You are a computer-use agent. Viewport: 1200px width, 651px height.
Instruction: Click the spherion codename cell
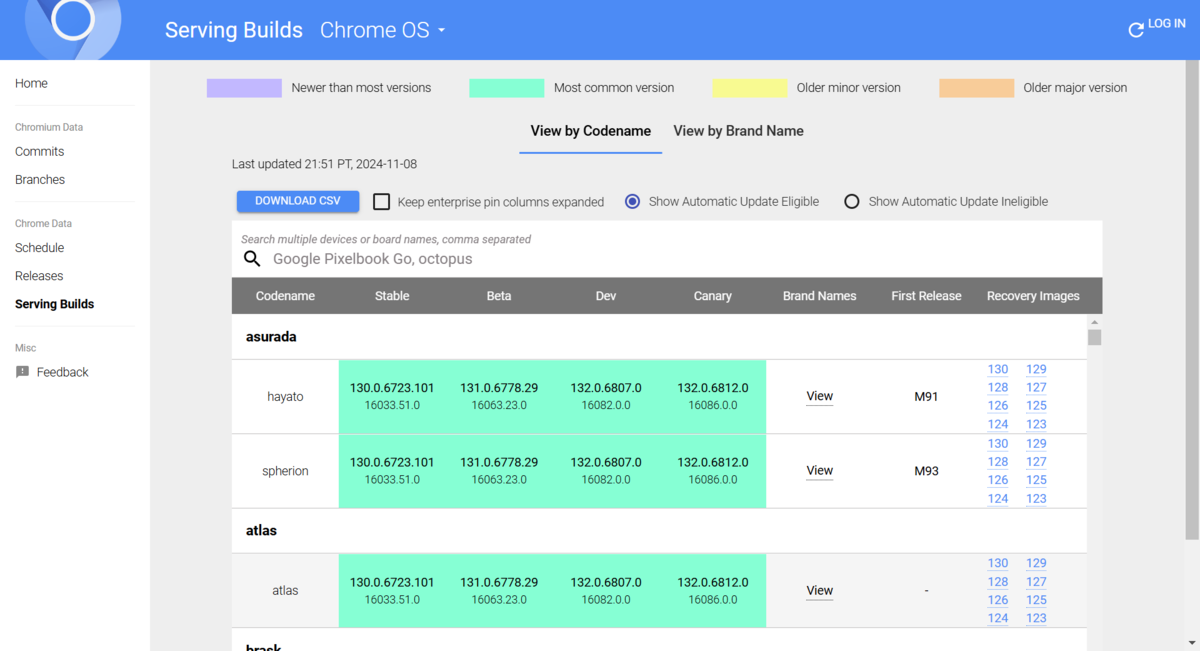click(285, 471)
